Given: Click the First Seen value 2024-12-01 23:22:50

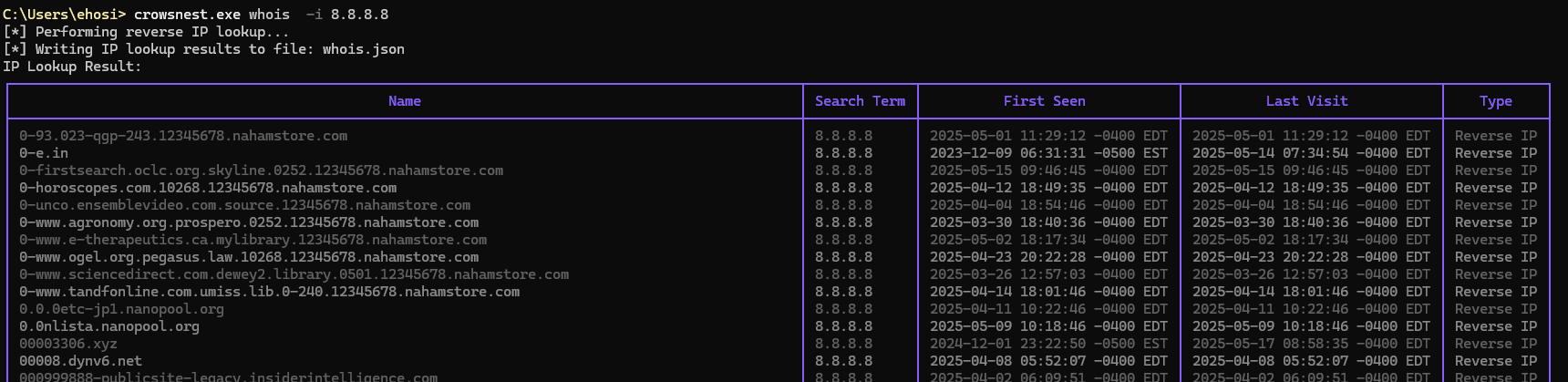Looking at the screenshot, I should coord(1048,344).
